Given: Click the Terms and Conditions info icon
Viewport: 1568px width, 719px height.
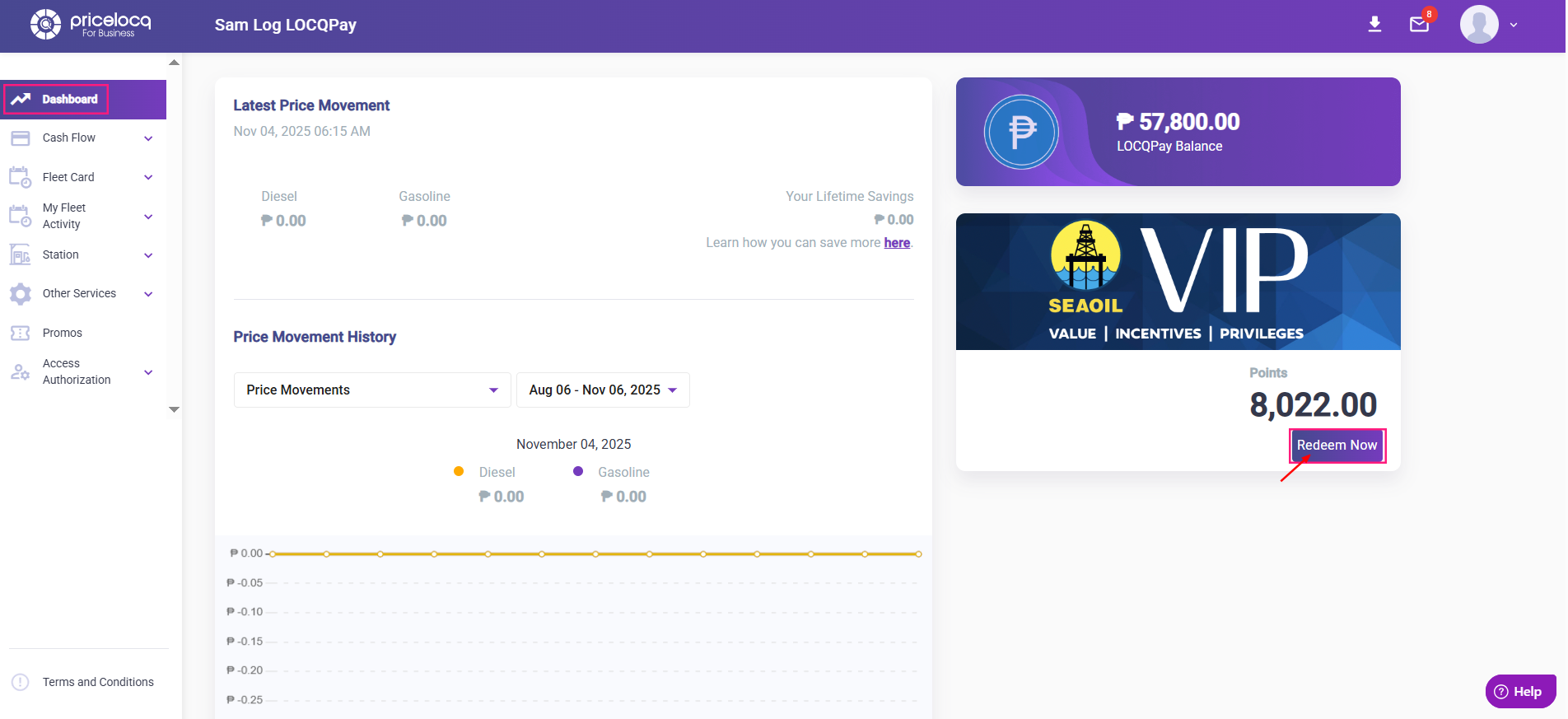Looking at the screenshot, I should click(x=21, y=682).
